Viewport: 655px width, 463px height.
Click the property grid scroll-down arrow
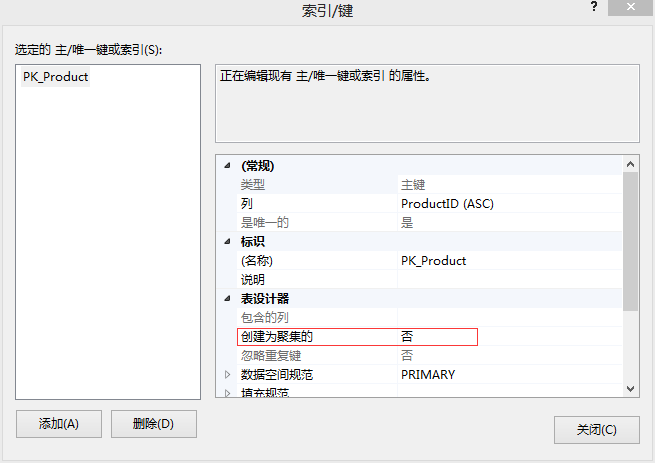(631, 388)
